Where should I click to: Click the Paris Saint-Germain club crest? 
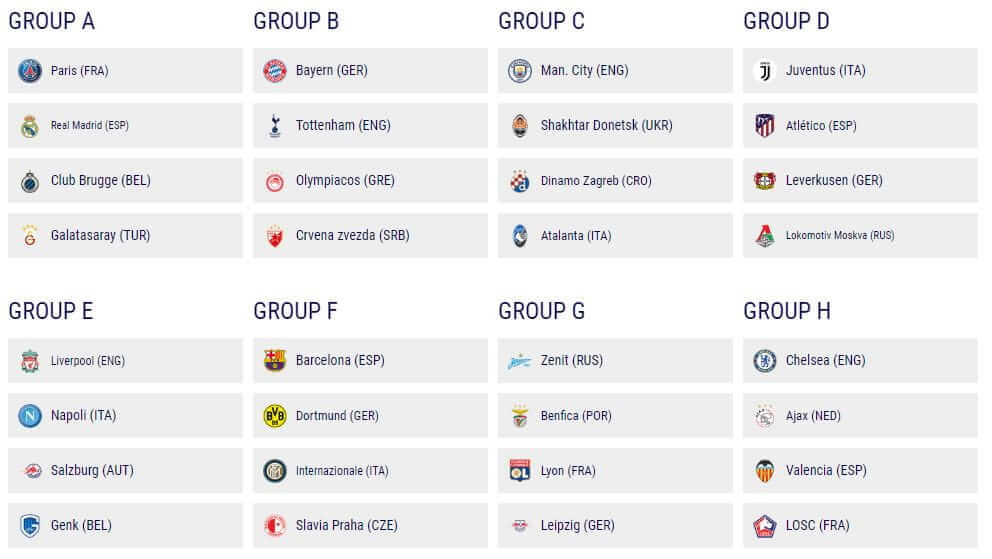coord(30,71)
